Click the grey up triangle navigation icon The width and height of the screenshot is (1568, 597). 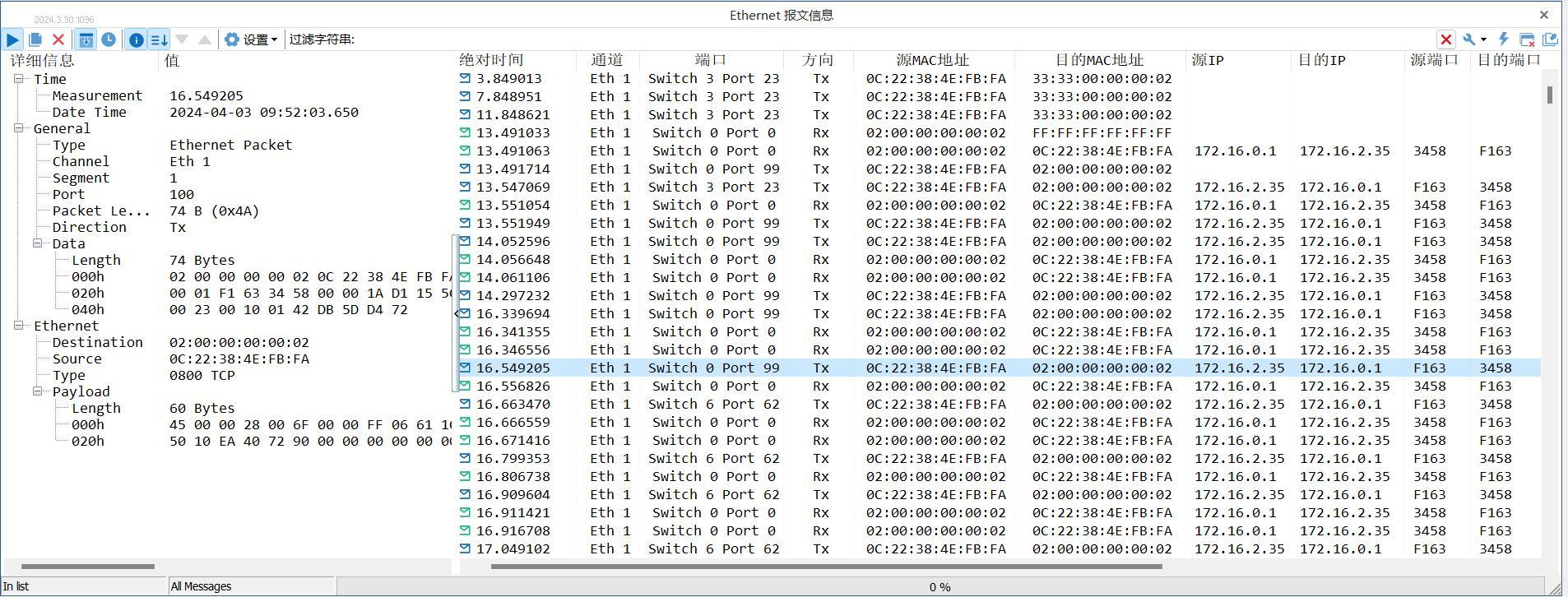click(205, 39)
